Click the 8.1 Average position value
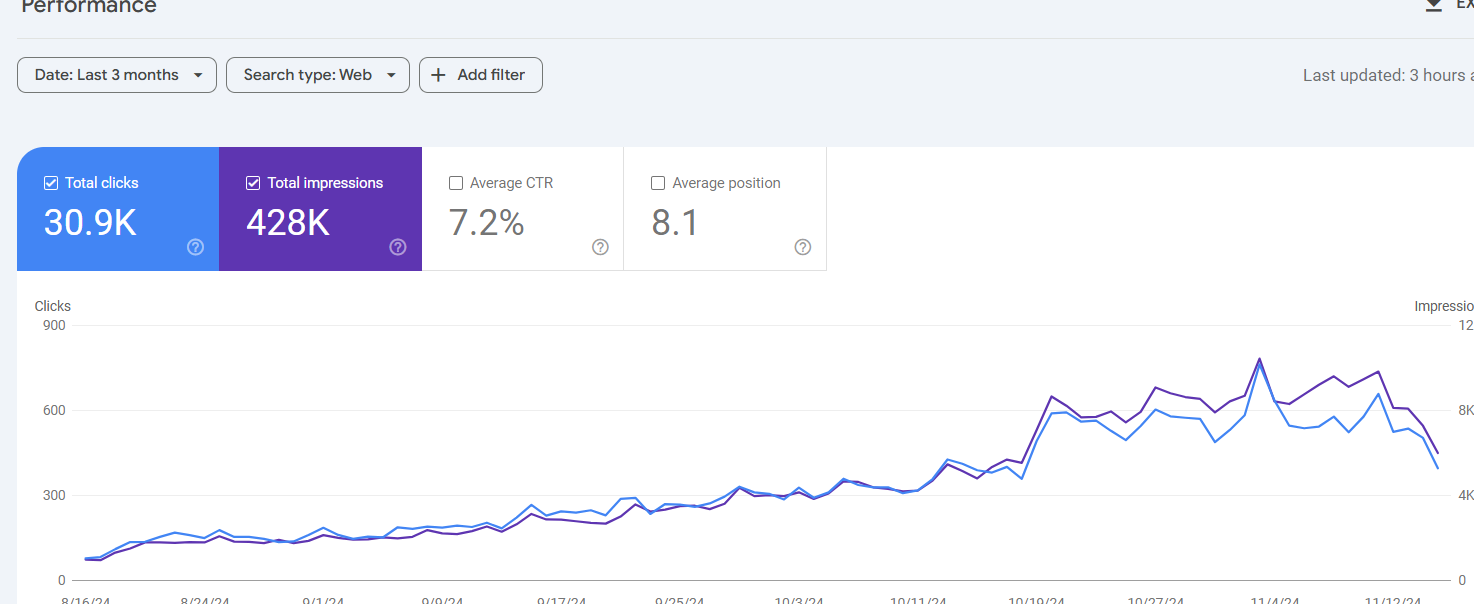 675,223
